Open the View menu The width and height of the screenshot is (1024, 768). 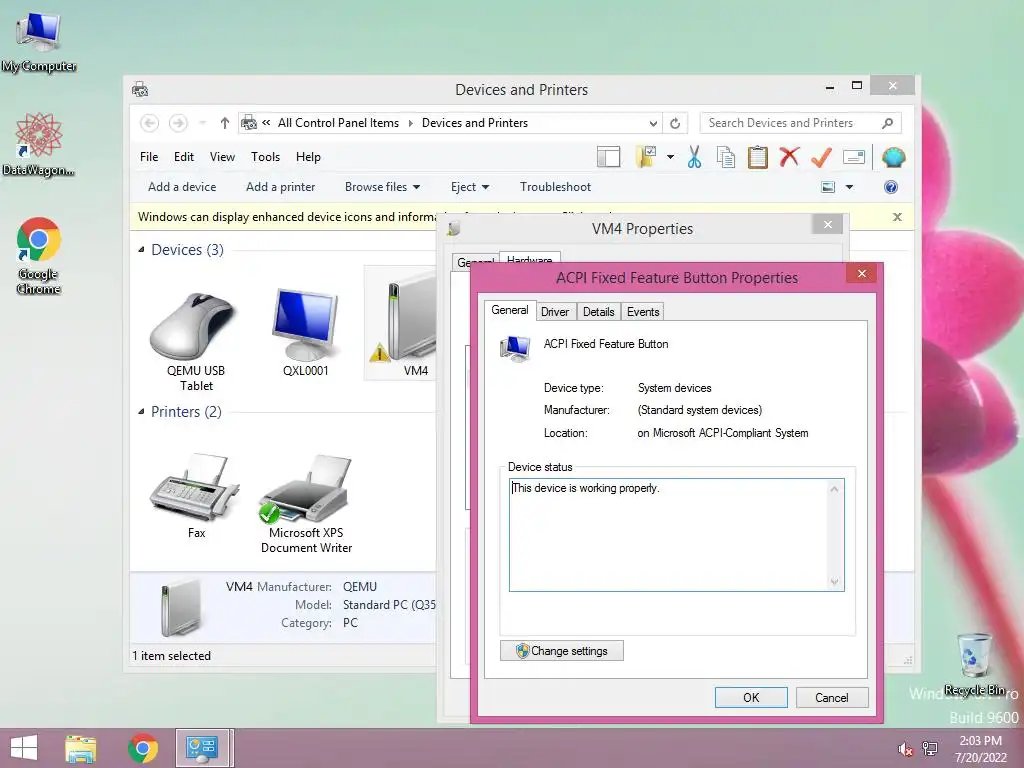(222, 157)
